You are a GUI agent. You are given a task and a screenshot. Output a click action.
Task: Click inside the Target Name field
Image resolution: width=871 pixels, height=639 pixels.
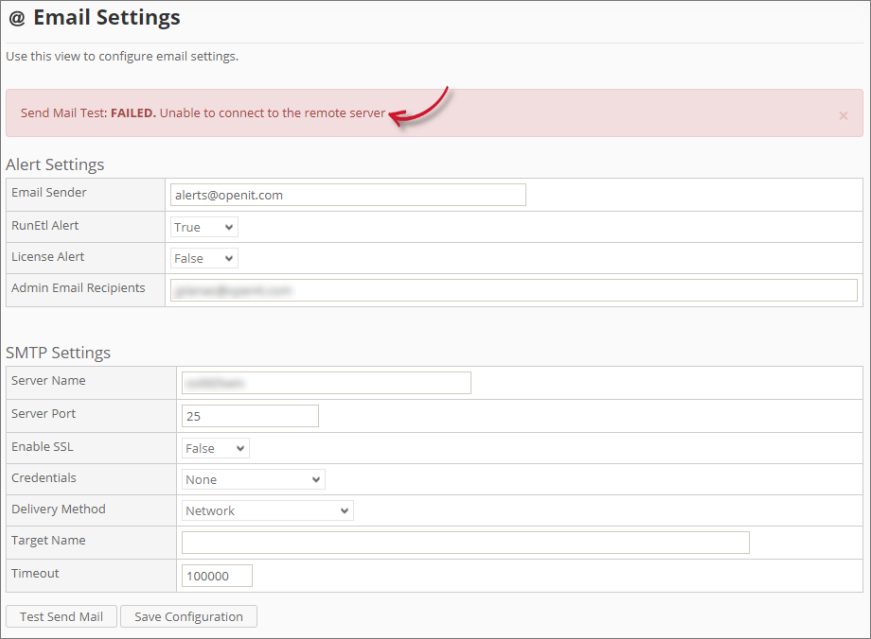(465, 542)
